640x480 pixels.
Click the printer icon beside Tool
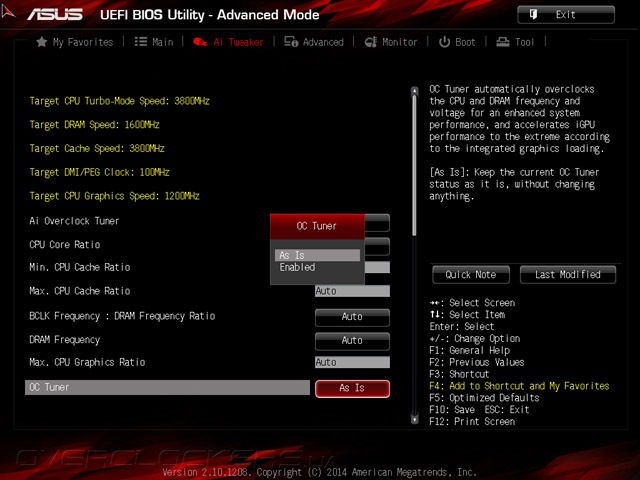click(503, 42)
